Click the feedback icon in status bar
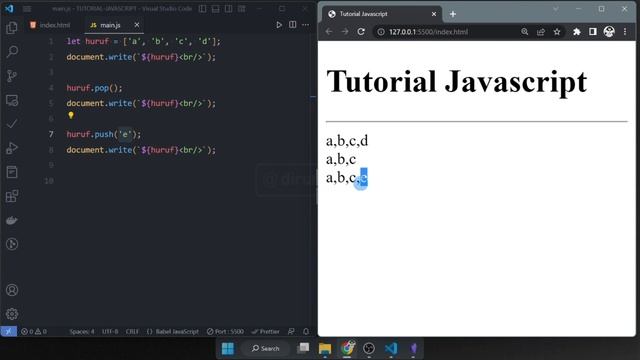This screenshot has height=360, width=640. click(291, 331)
